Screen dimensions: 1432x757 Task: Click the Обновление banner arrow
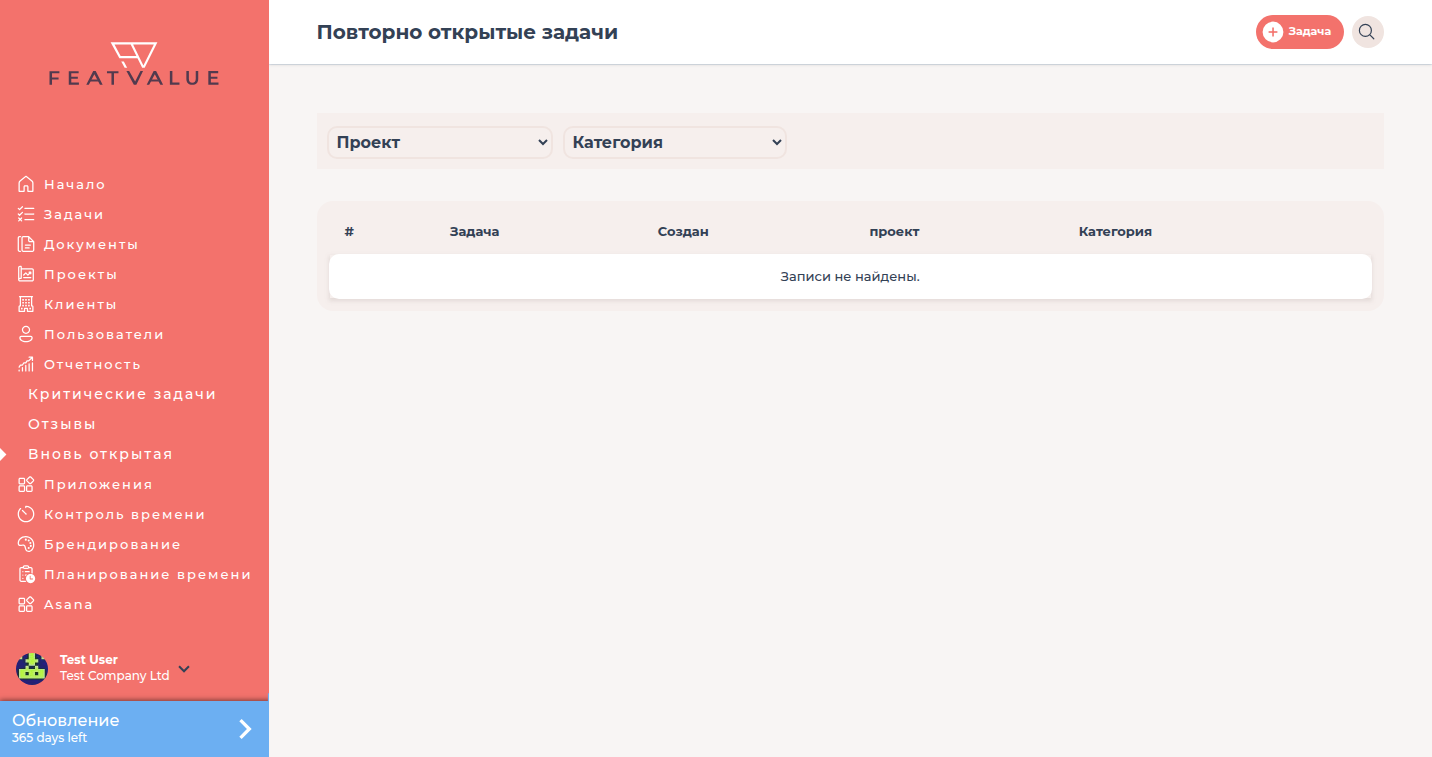point(245,728)
